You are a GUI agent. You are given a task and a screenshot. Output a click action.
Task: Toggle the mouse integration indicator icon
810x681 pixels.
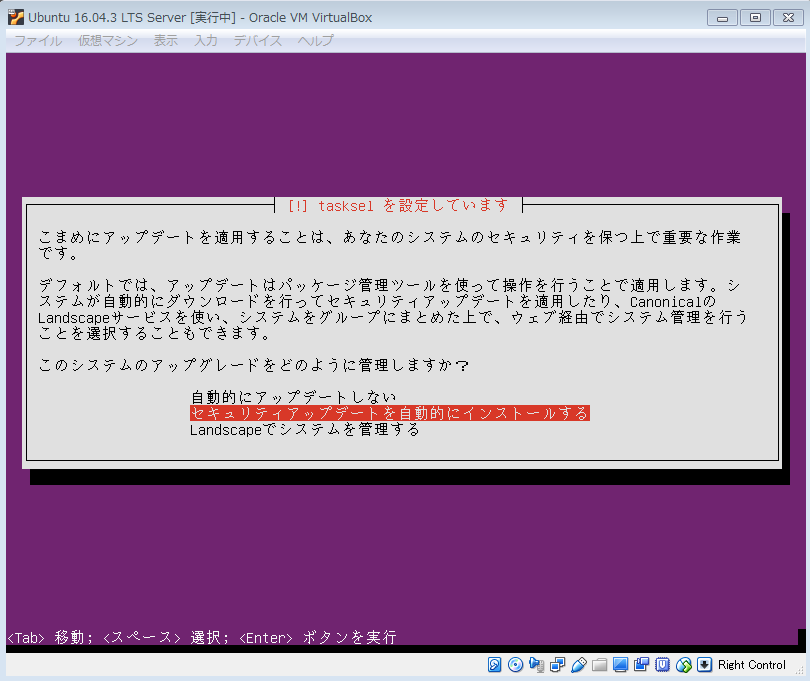pos(684,665)
